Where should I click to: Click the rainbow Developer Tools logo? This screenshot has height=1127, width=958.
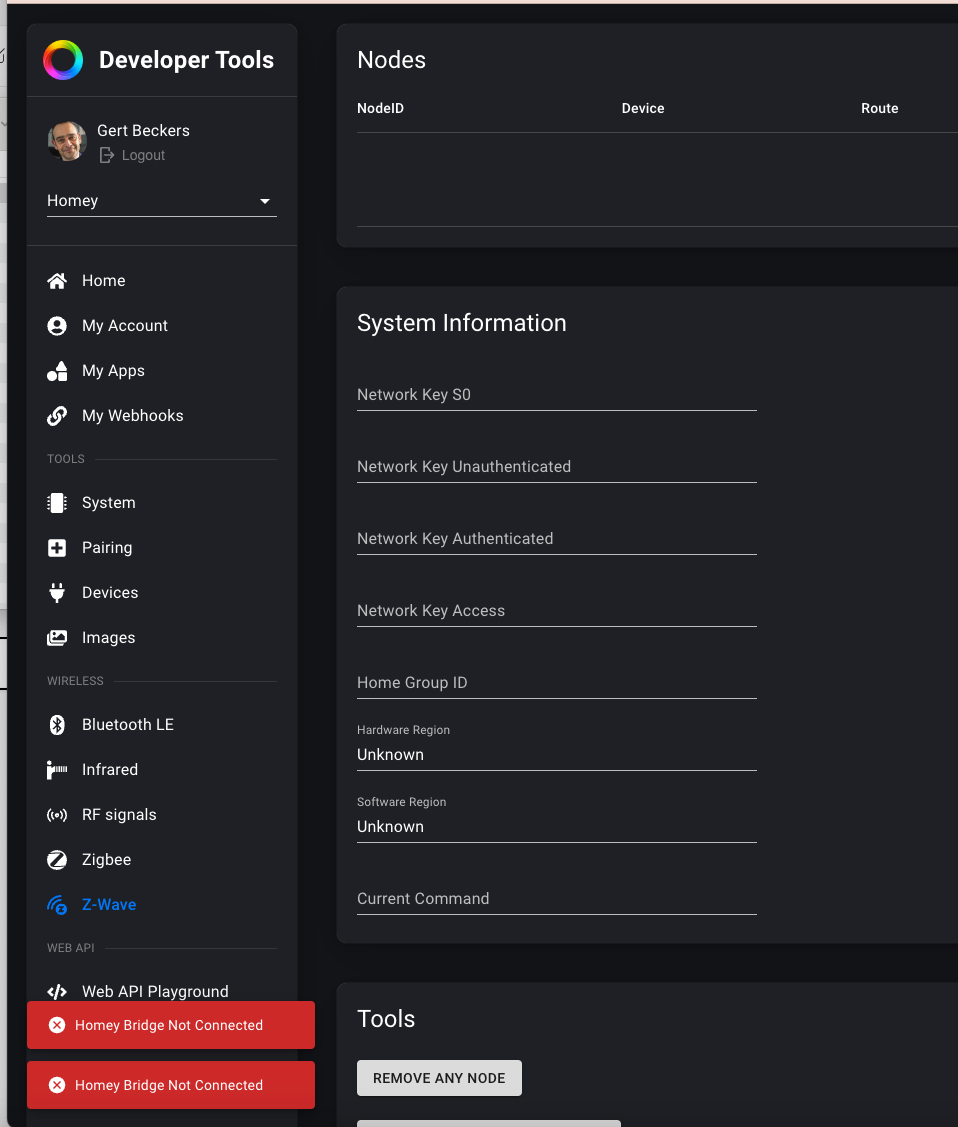click(63, 60)
